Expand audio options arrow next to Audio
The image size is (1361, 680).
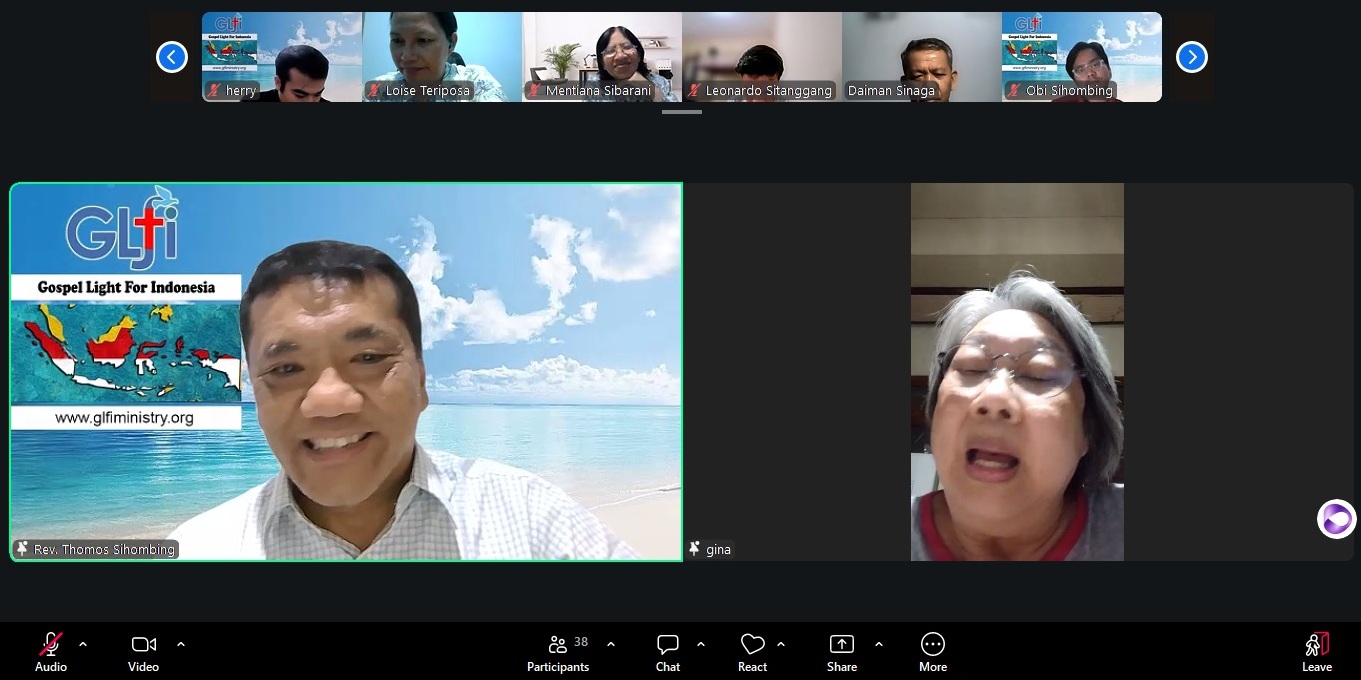(83, 644)
